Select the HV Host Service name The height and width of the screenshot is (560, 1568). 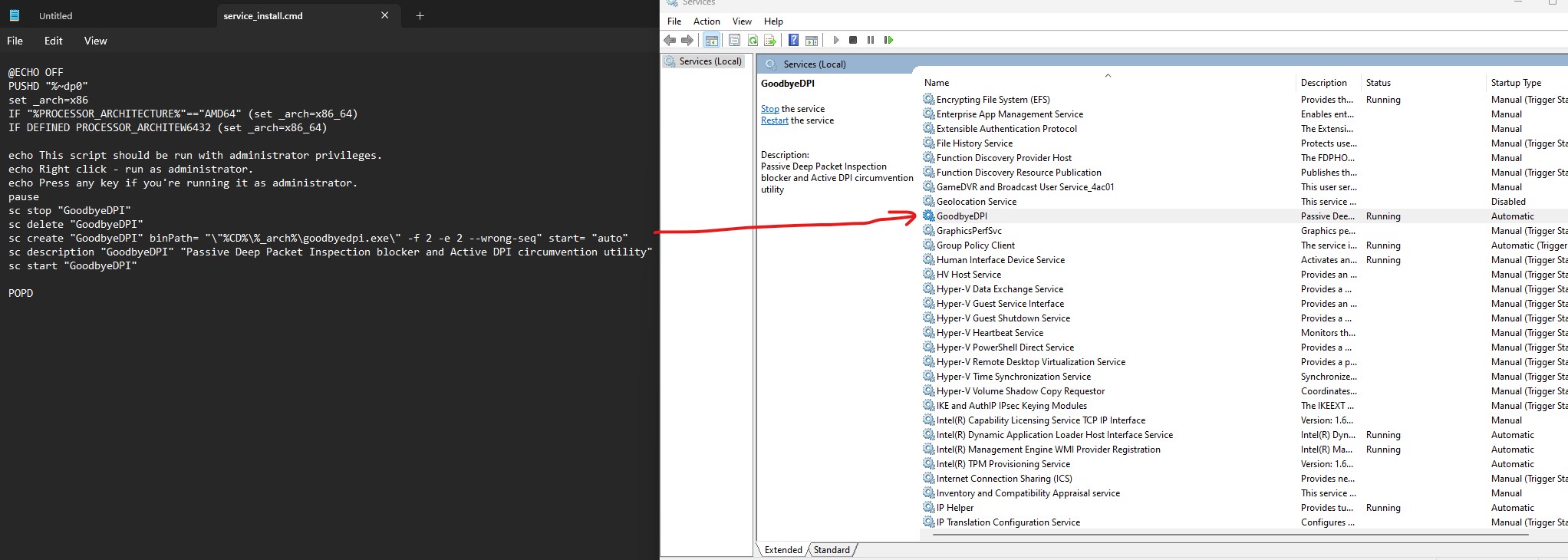click(969, 275)
